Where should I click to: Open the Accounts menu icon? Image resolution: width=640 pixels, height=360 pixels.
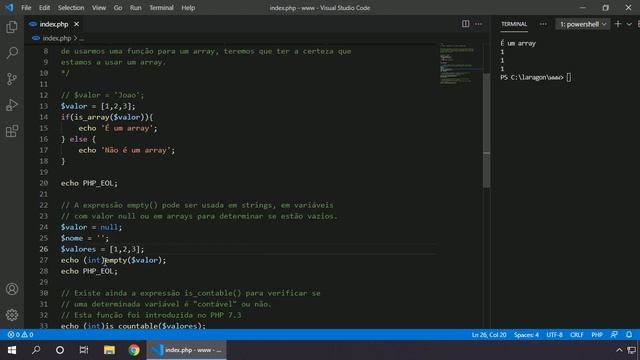(x=12, y=289)
